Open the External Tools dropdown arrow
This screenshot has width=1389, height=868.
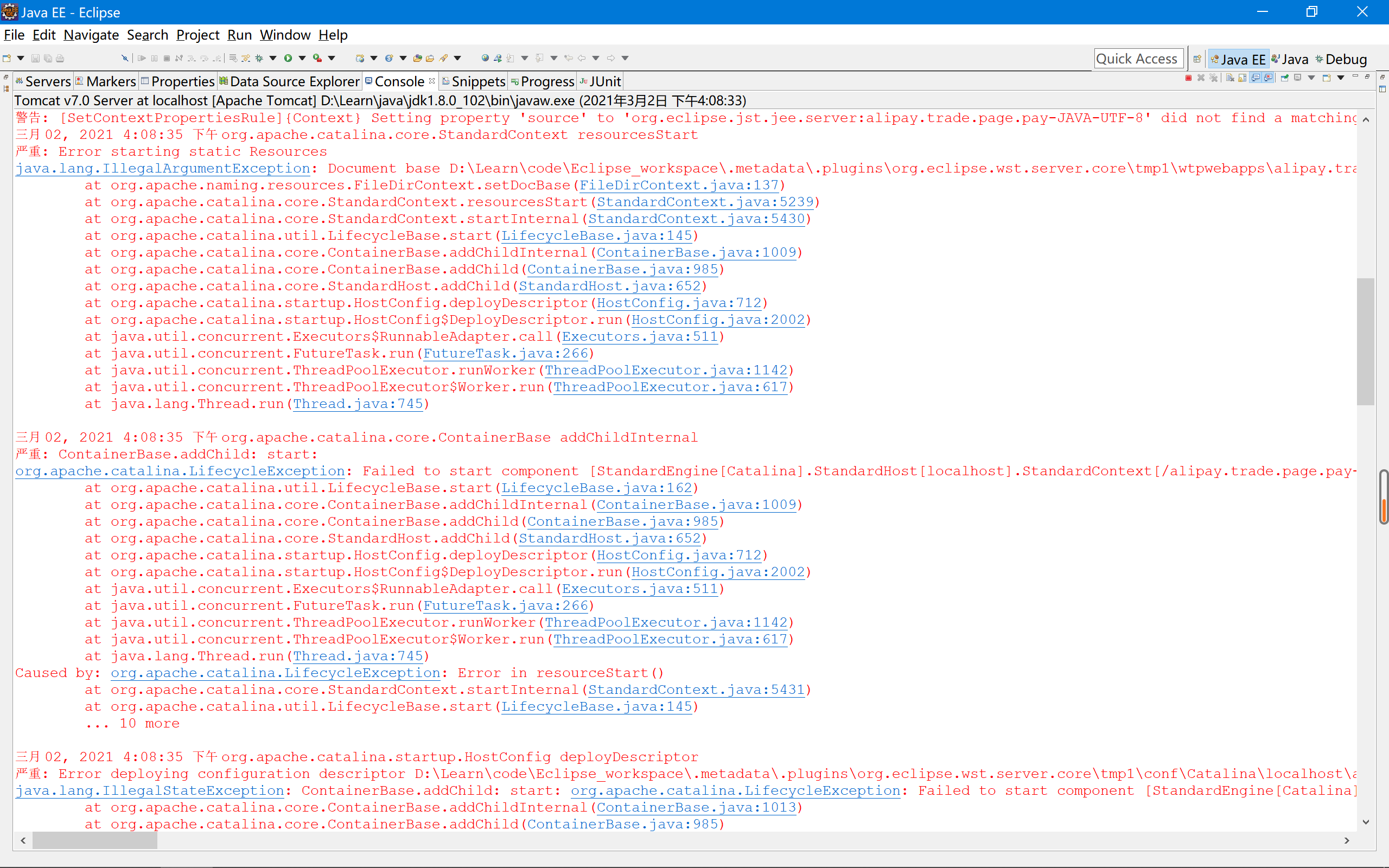pos(331,58)
